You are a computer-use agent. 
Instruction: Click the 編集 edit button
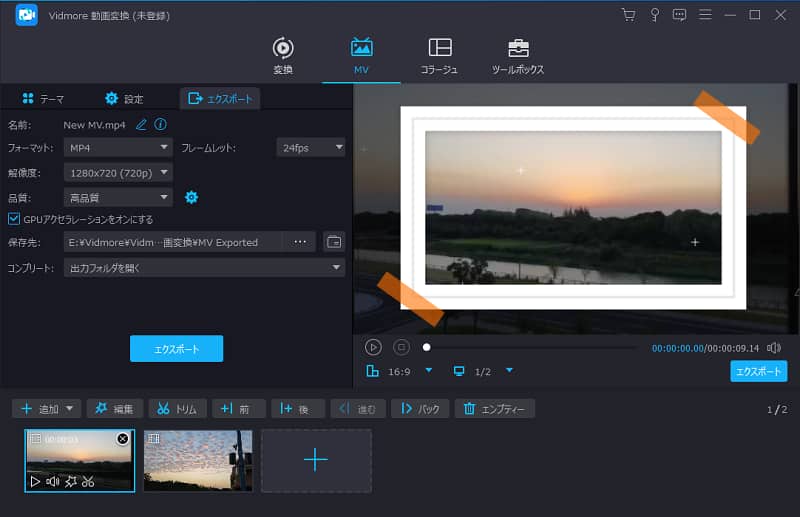[x=115, y=409]
